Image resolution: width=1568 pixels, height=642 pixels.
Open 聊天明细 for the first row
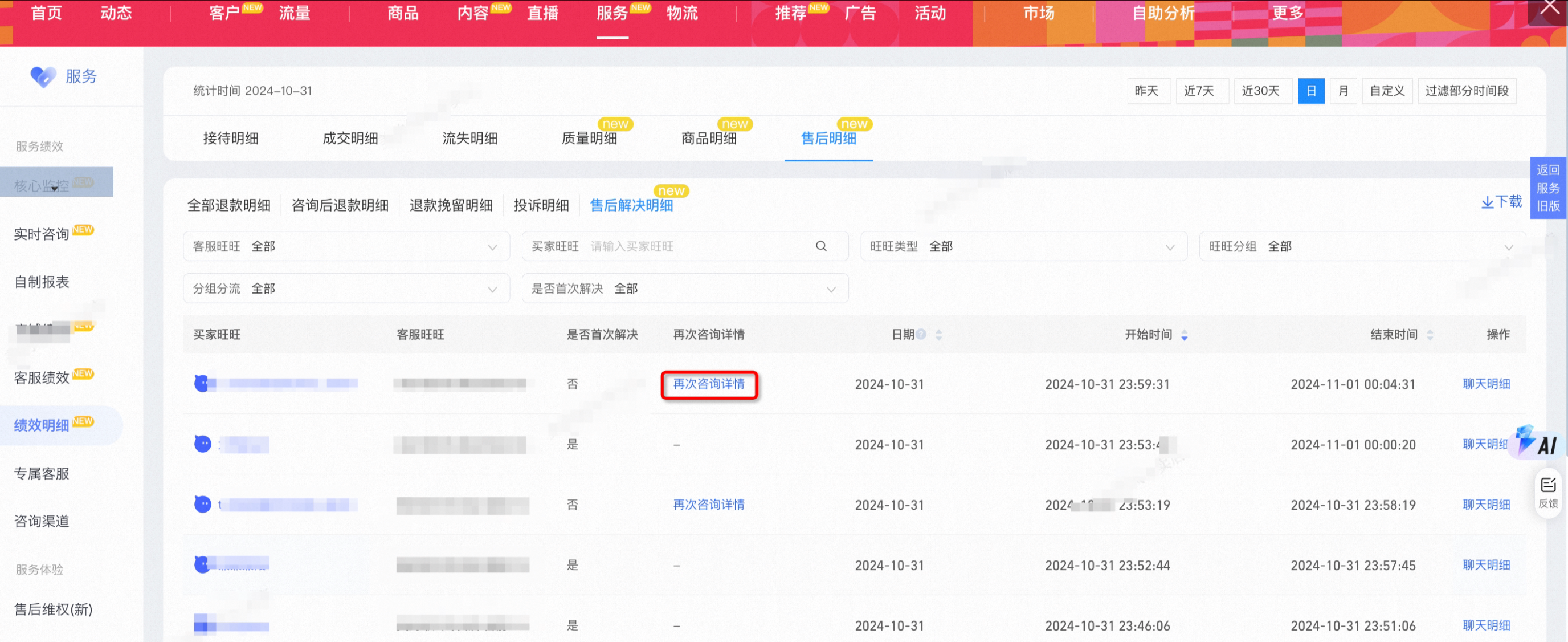click(1486, 384)
